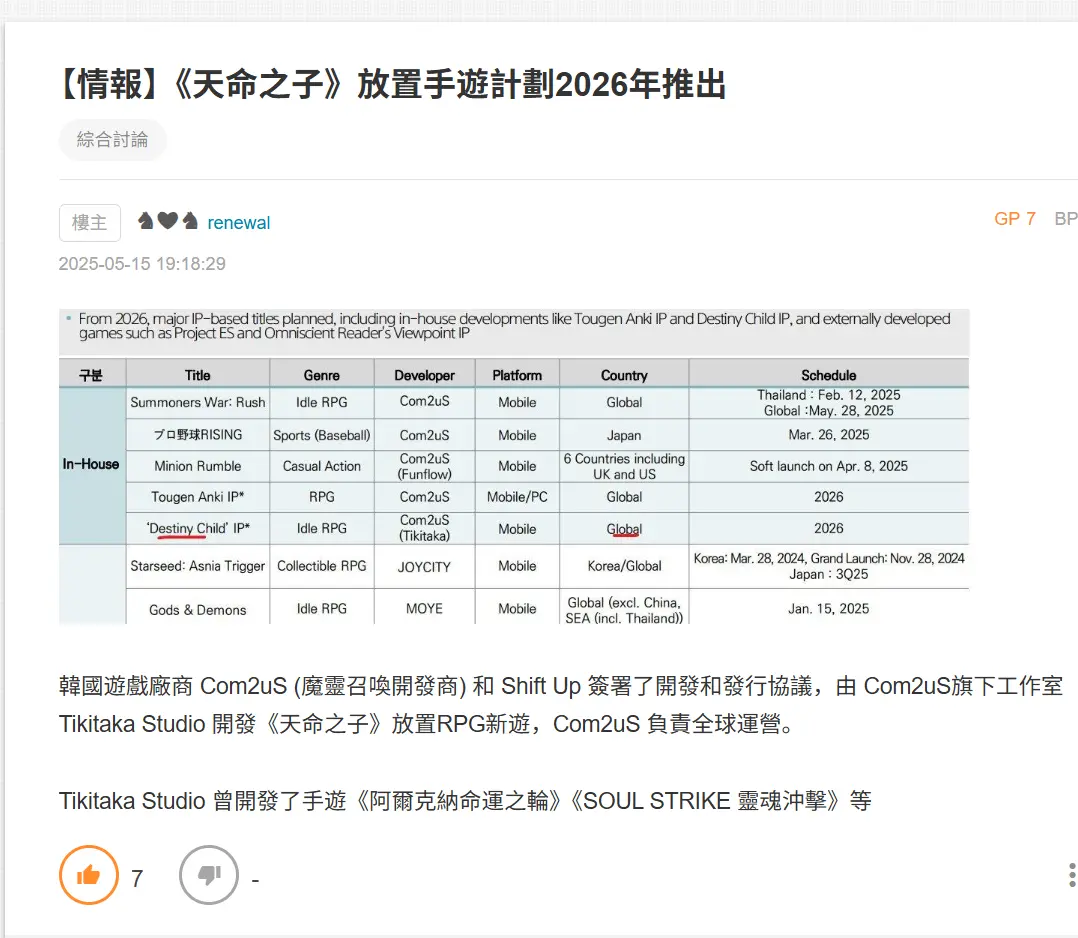Click the Summoners War: Rush row in the image
Viewport: 1078px width, 938px height.
pos(198,402)
